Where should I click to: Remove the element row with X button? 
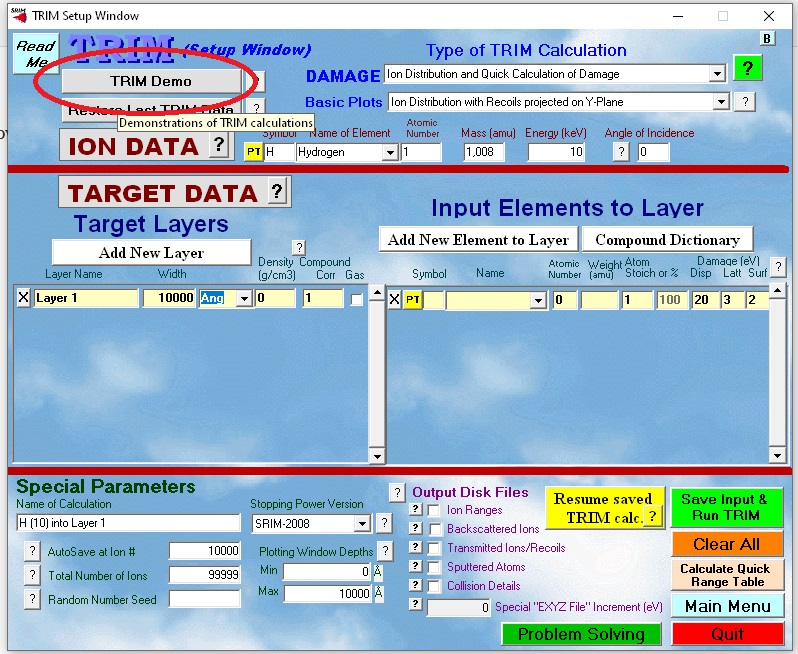pos(394,299)
